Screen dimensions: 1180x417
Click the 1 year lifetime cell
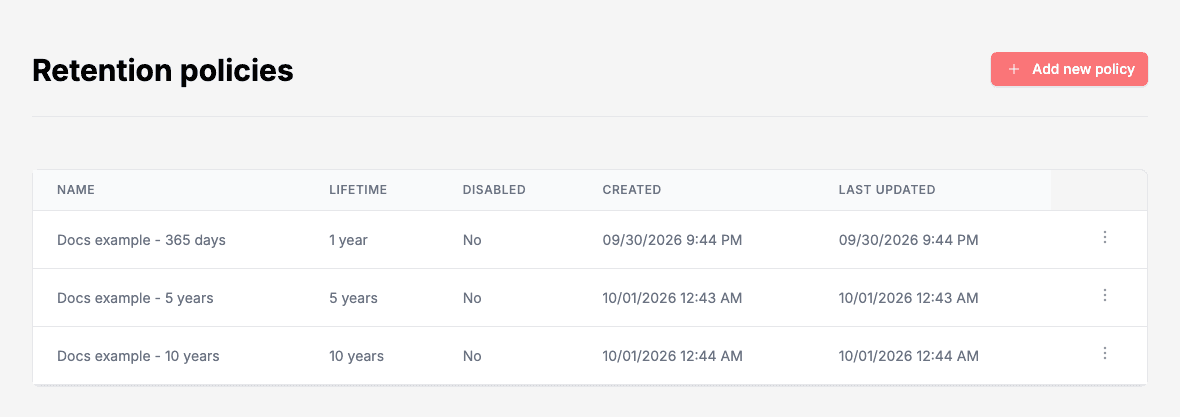(348, 240)
